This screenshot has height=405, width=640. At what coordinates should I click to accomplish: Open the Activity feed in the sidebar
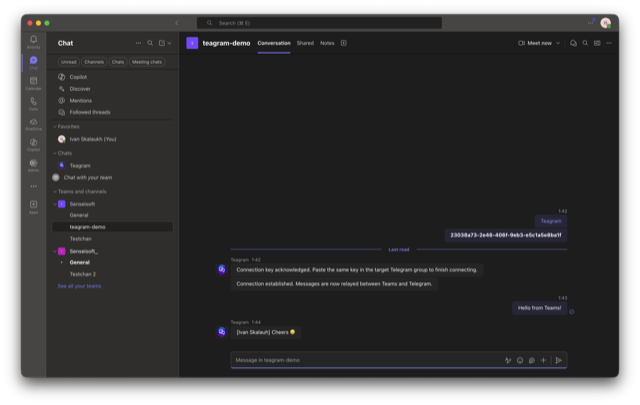[x=33, y=41]
